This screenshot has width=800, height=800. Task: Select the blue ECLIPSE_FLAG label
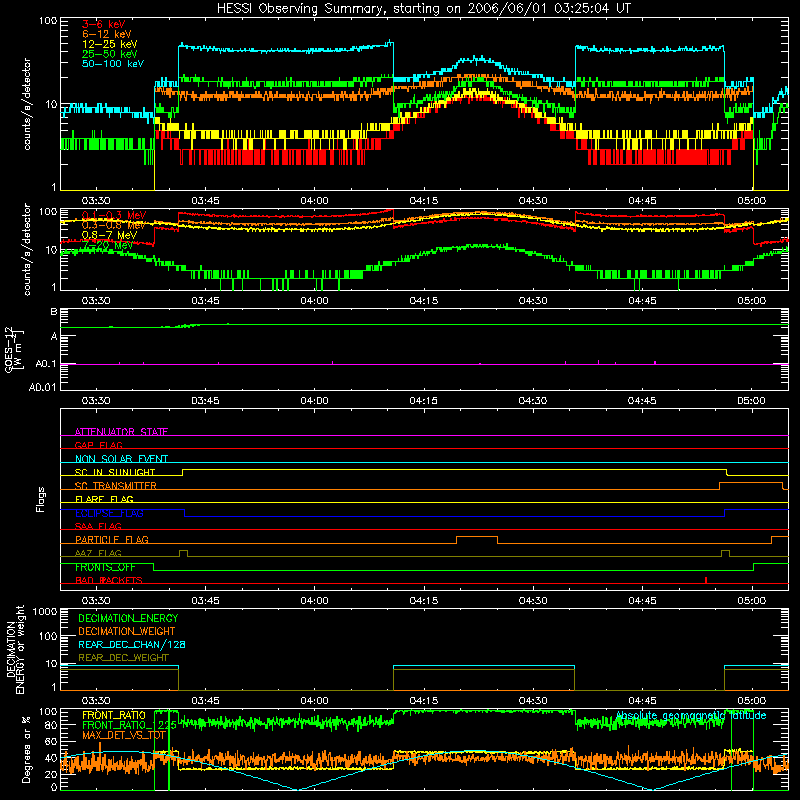[109, 513]
